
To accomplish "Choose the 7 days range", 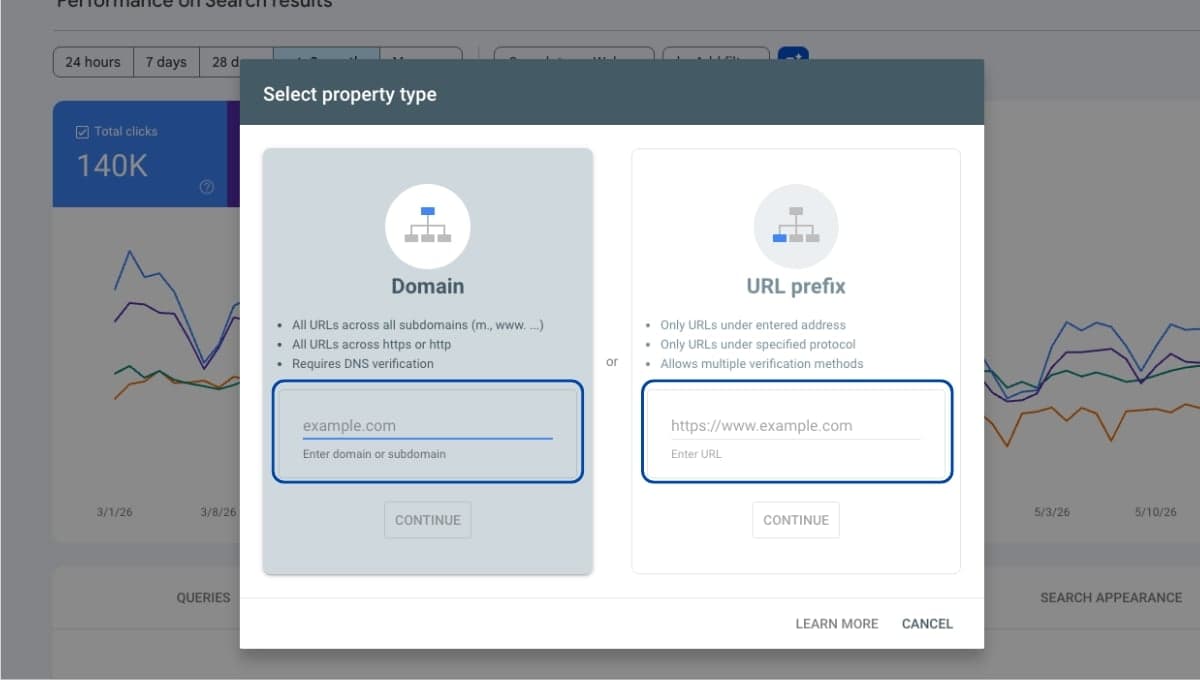I will (x=166, y=62).
